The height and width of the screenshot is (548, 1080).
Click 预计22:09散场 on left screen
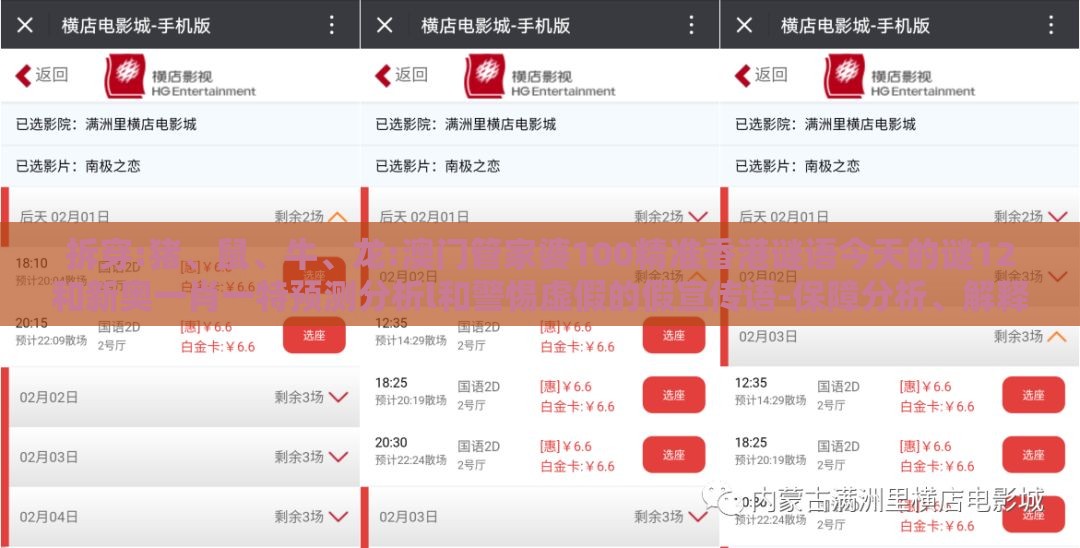click(x=51, y=341)
